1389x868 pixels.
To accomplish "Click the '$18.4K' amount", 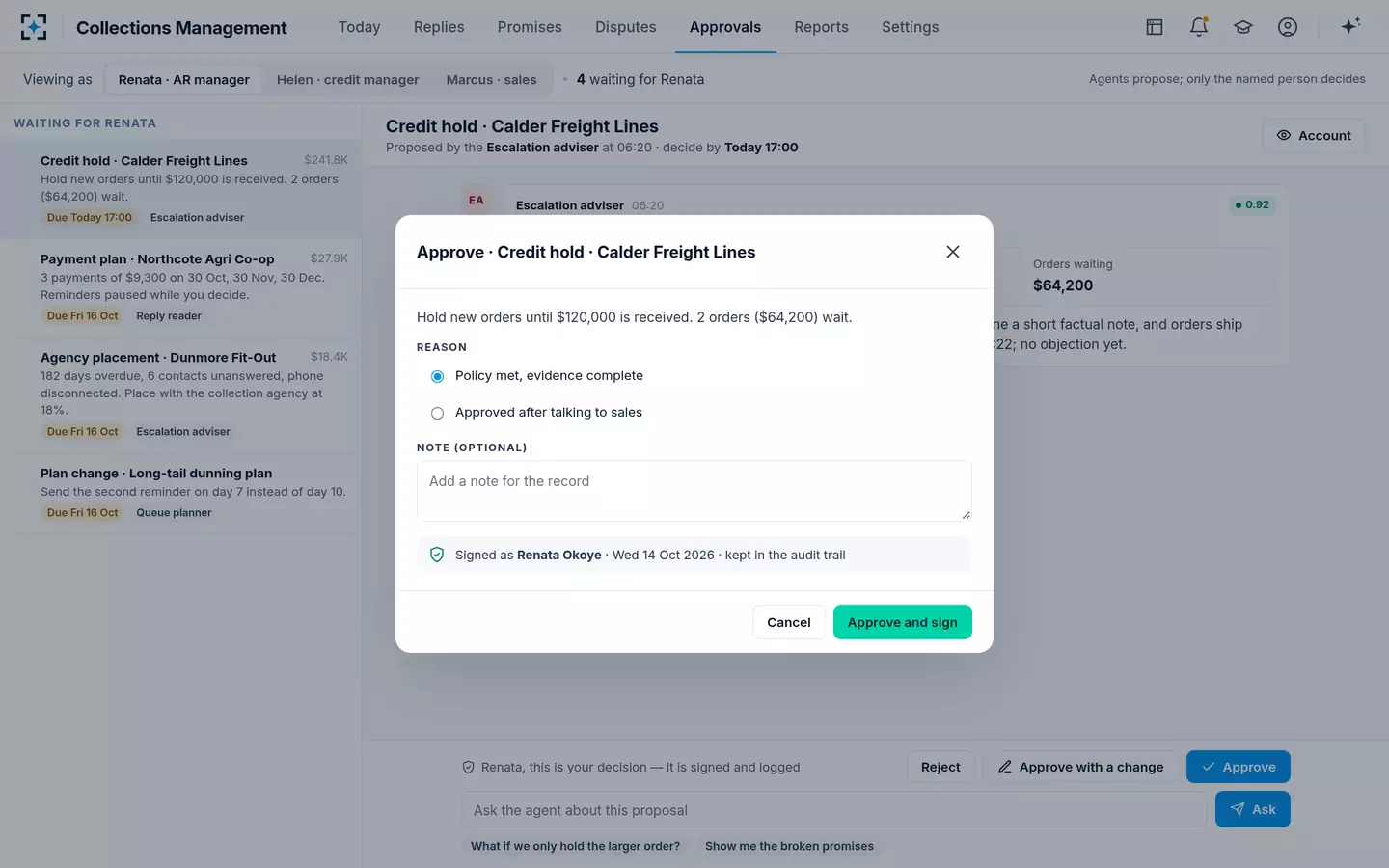I will point(329,357).
